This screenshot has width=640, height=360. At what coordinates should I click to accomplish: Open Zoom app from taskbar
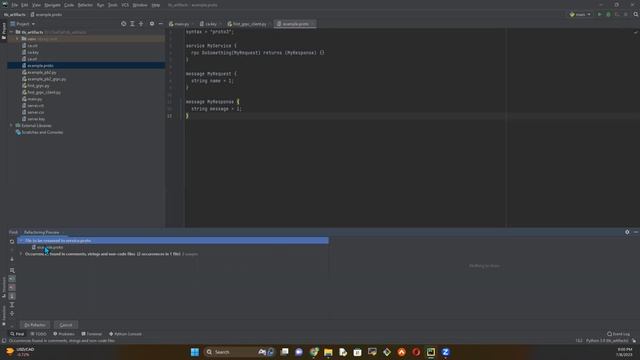coord(445,352)
